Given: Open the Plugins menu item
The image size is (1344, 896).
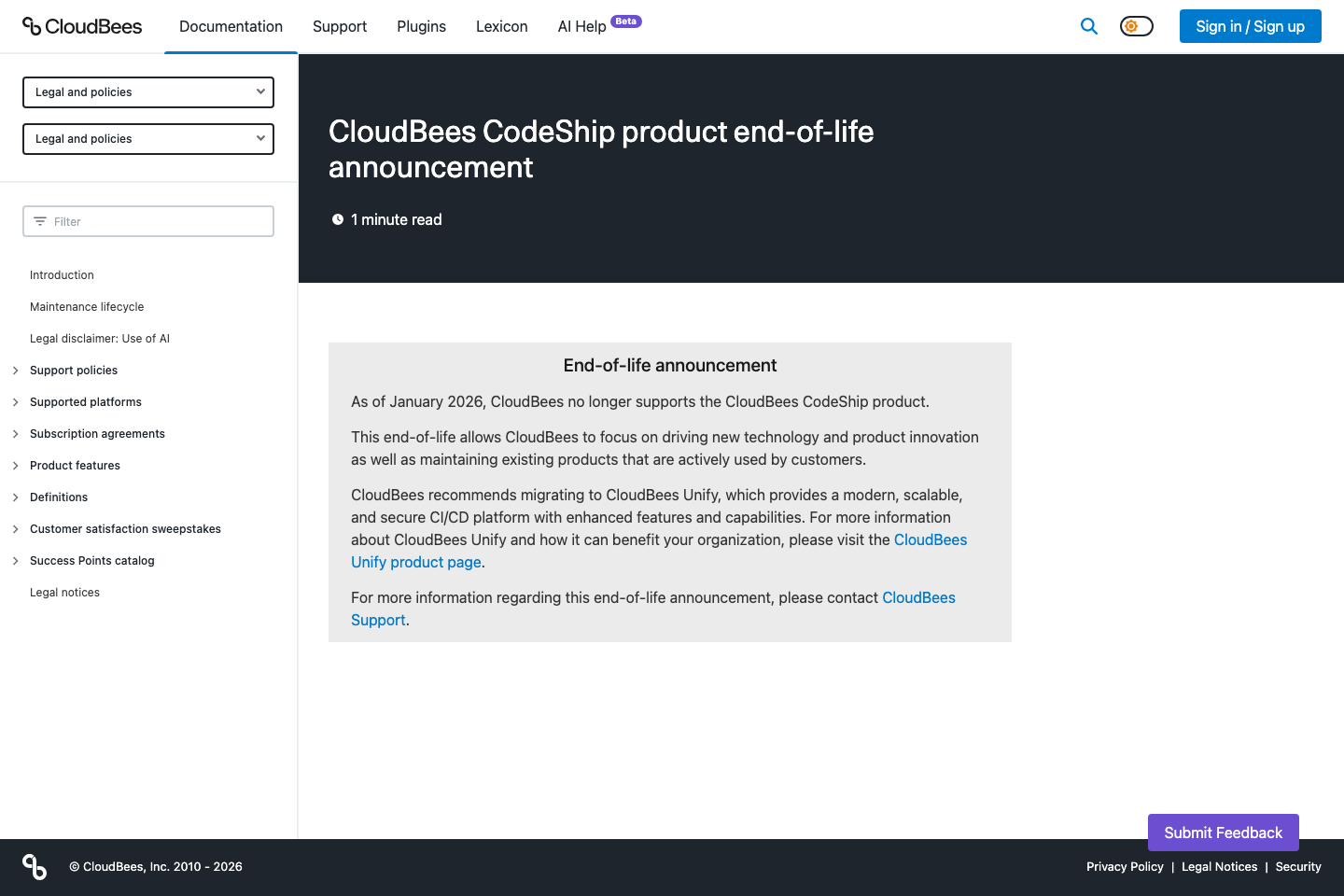Looking at the screenshot, I should (x=421, y=26).
